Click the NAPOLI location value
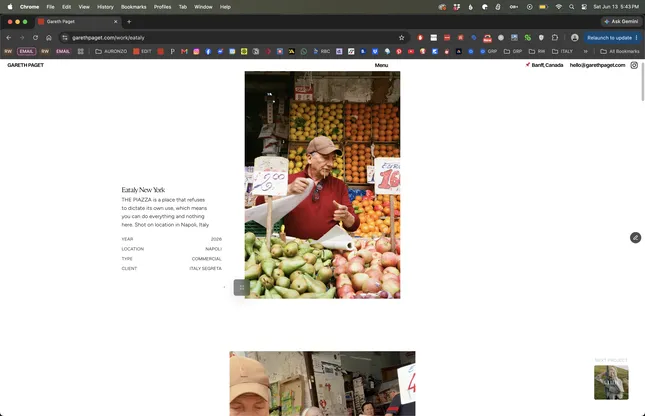 click(x=213, y=249)
